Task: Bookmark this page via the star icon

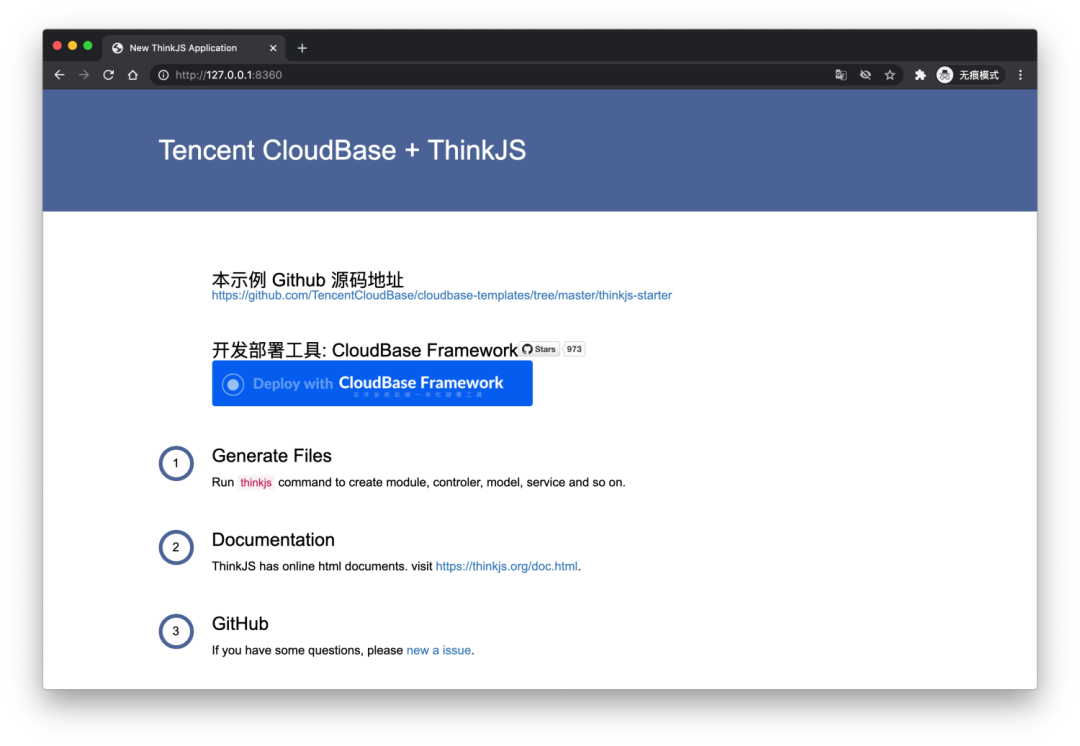Action: click(890, 74)
